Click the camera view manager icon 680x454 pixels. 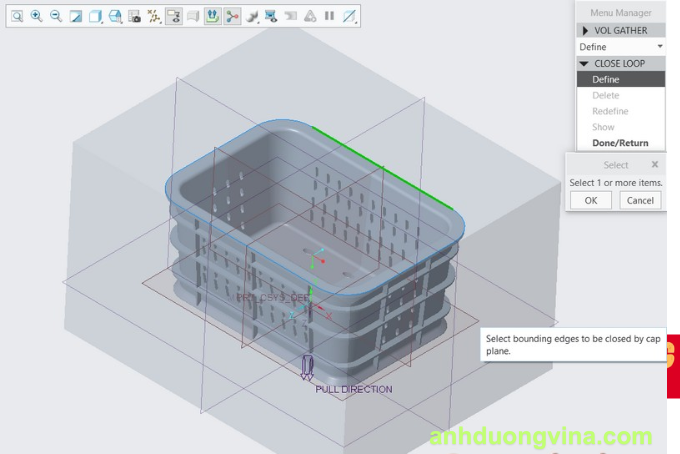coord(134,16)
